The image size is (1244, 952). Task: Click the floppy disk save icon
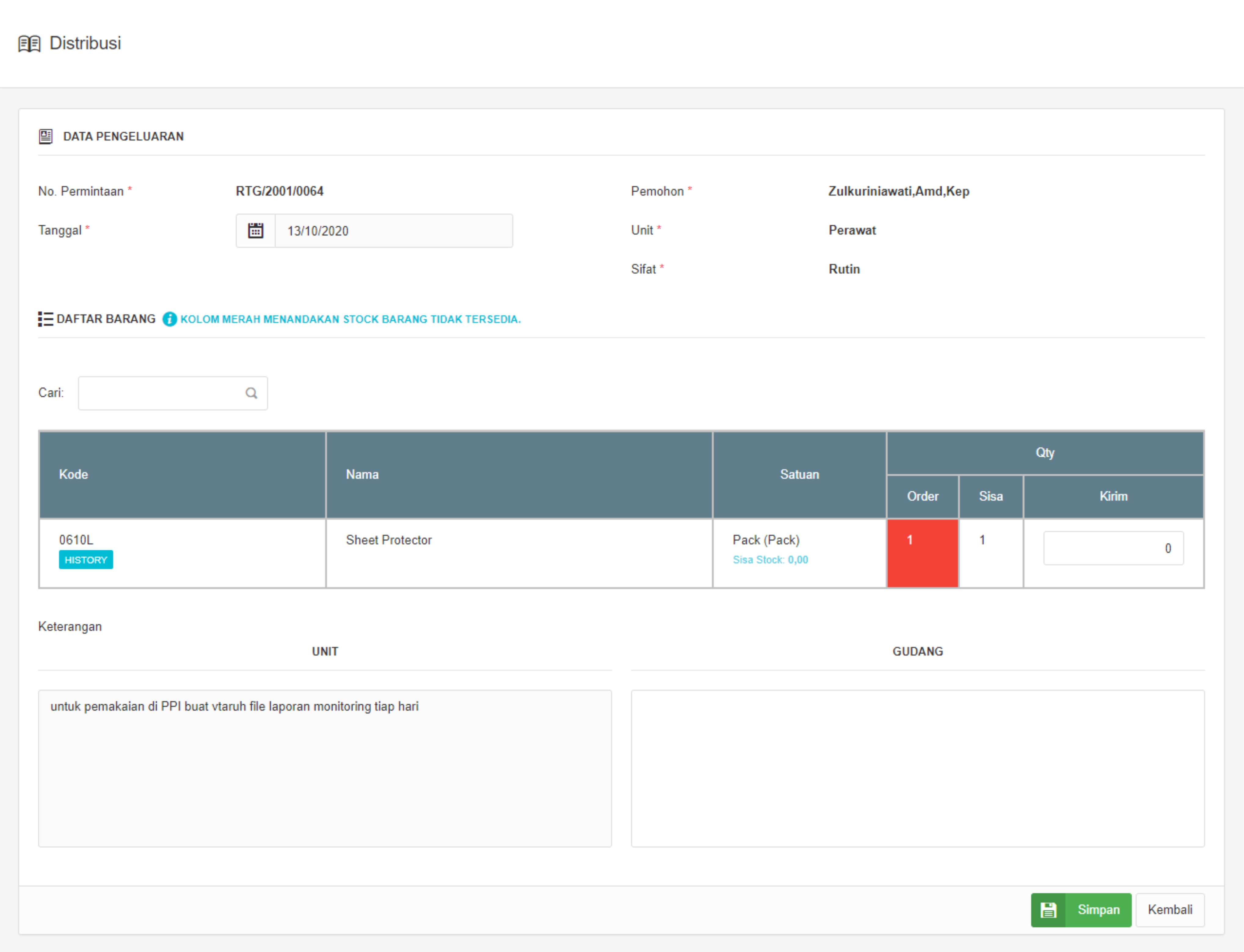(x=1048, y=910)
